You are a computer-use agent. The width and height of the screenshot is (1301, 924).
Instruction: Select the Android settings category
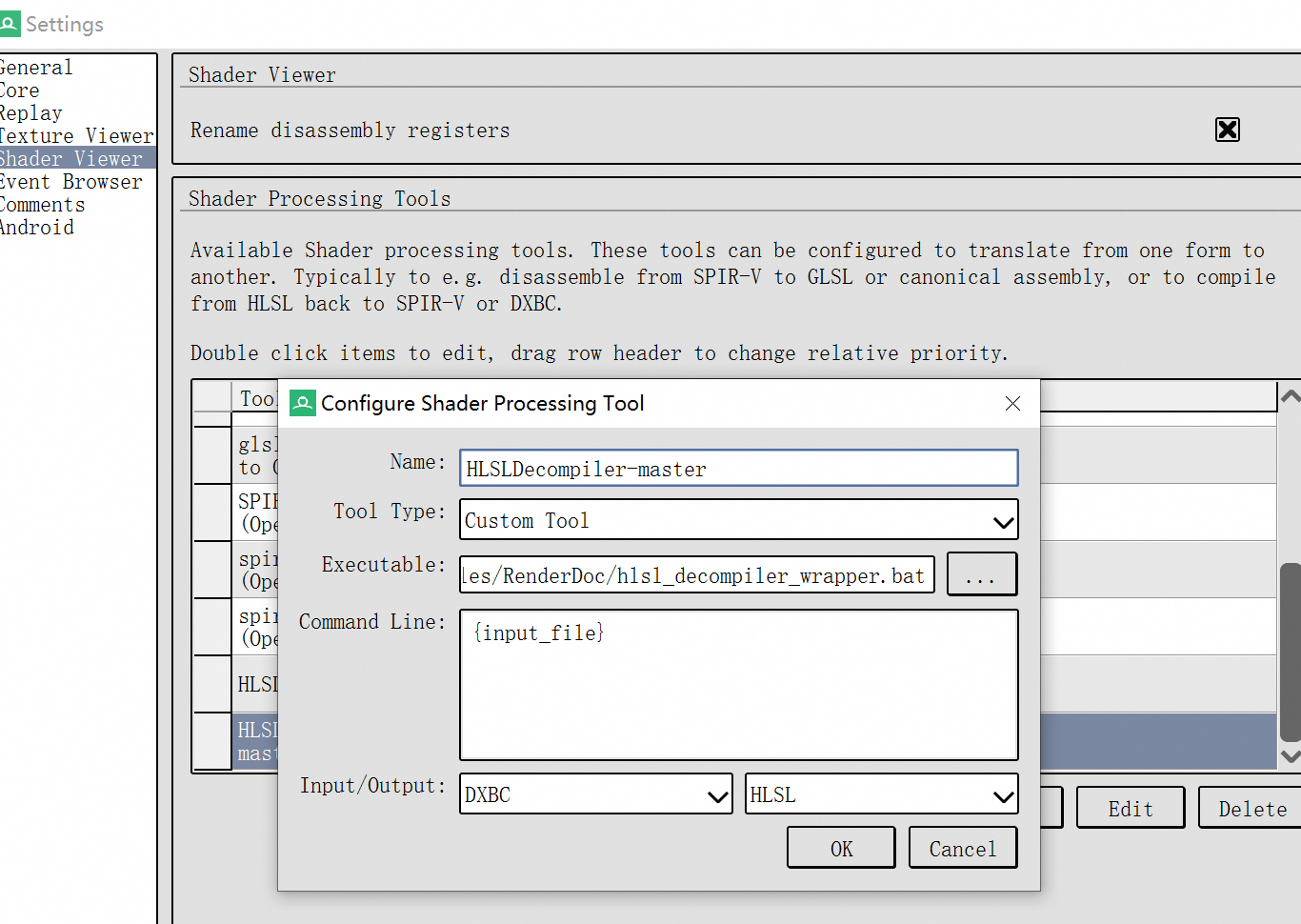(38, 227)
